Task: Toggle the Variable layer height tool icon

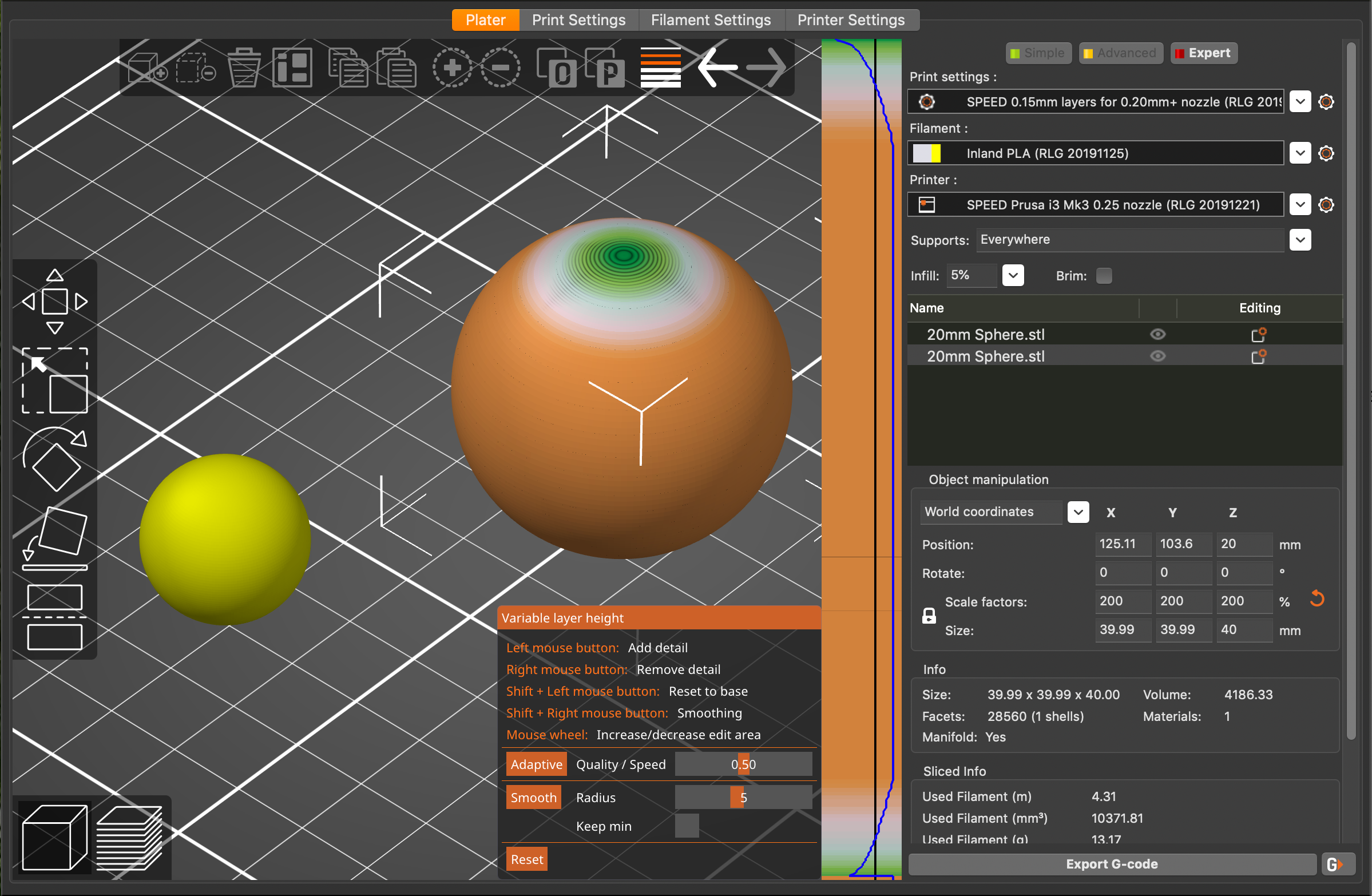Action: coord(661,68)
